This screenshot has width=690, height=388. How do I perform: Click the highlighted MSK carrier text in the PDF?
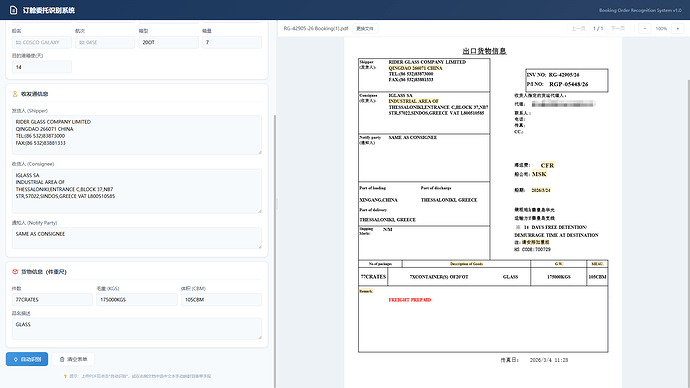[x=539, y=174]
